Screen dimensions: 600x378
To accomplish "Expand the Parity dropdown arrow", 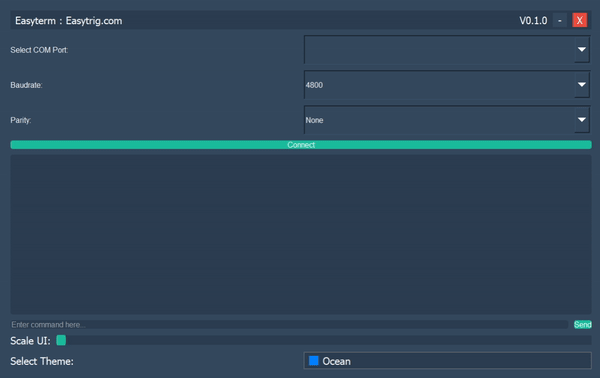I will coord(582,120).
